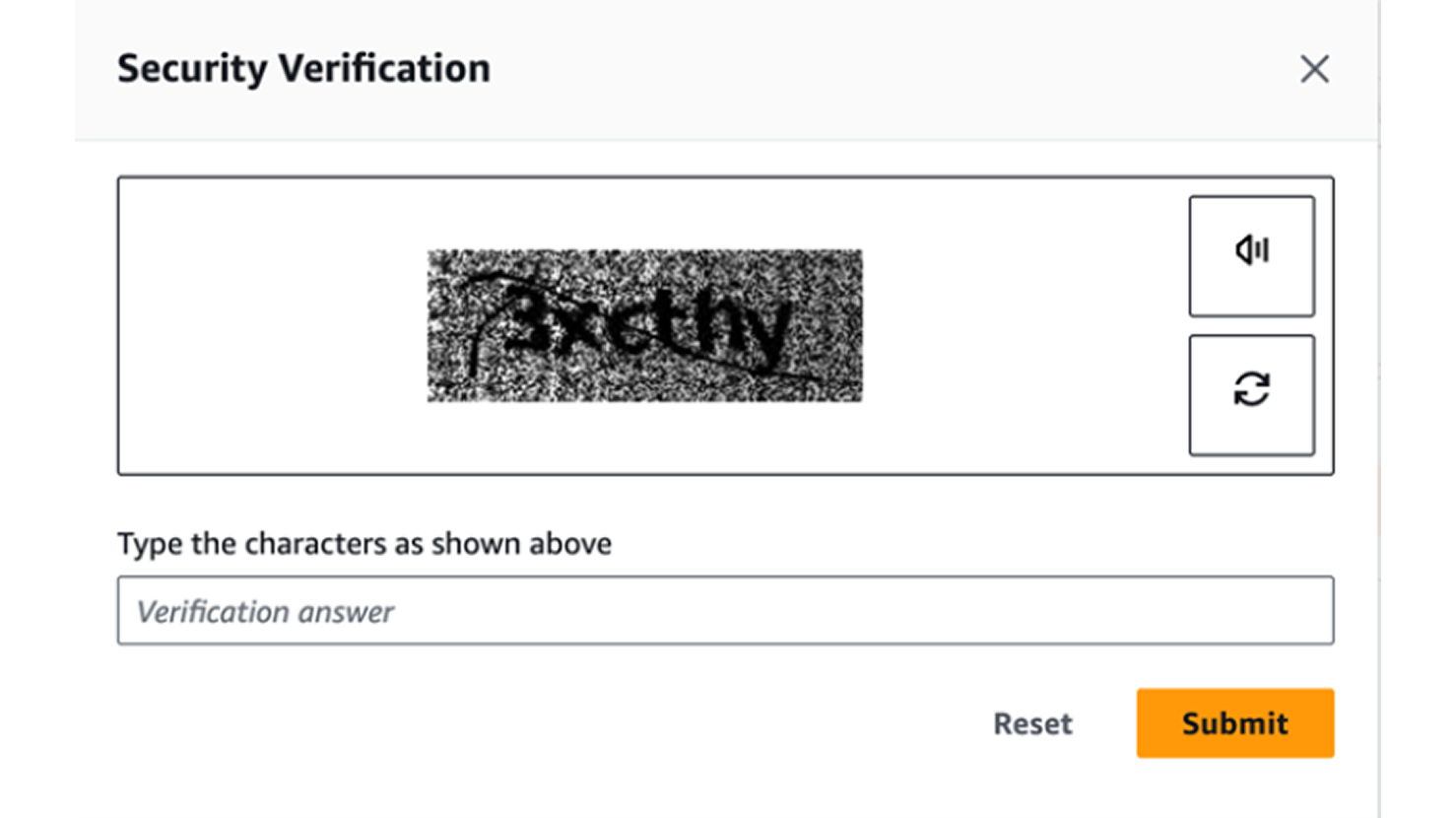Click the noisy captcha picture
Viewport: 1456px width, 818px height.
click(x=644, y=325)
